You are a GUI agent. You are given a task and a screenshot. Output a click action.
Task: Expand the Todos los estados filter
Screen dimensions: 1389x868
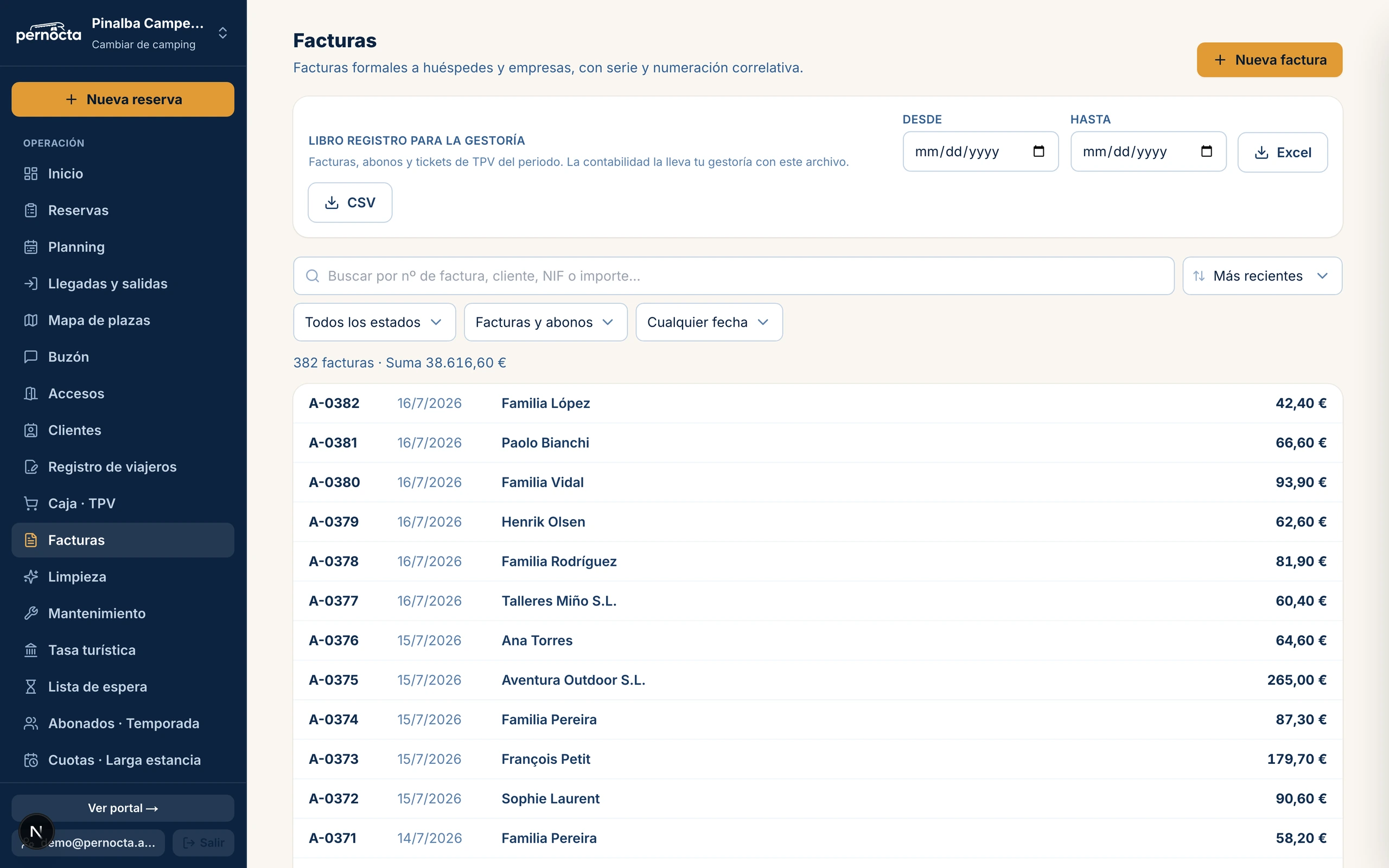click(374, 322)
